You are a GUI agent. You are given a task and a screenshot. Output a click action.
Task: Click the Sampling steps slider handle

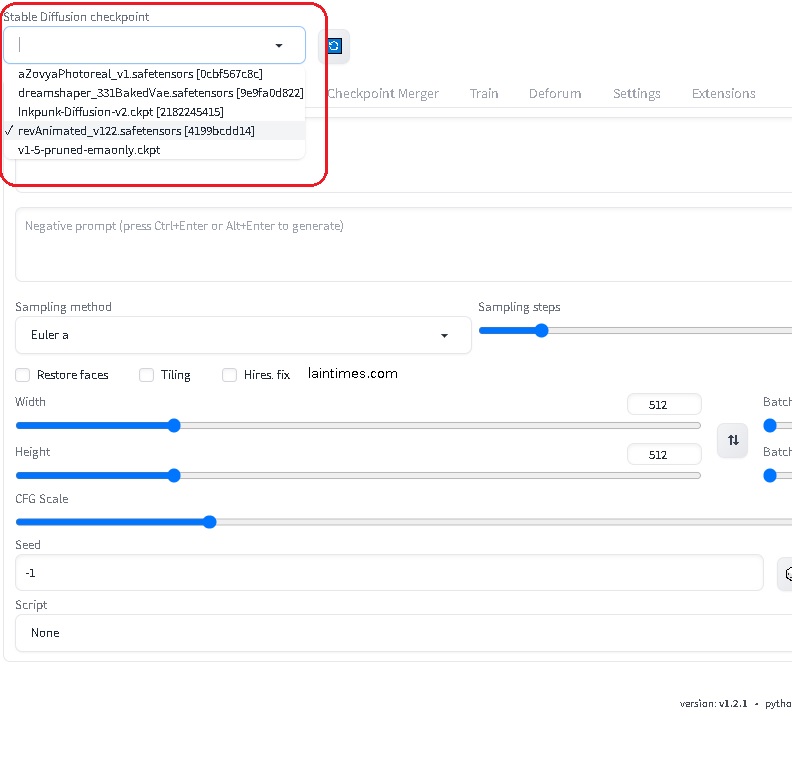pos(541,331)
